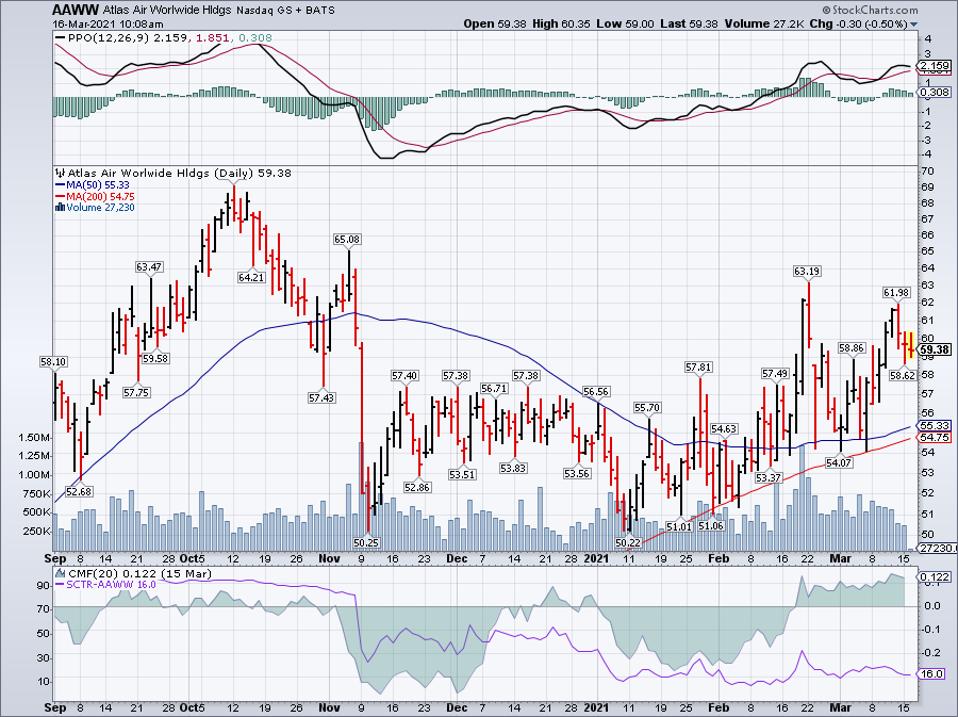Viewport: 958px width, 717px height.
Task: Click the 53.56 low price label
Action: click(577, 473)
